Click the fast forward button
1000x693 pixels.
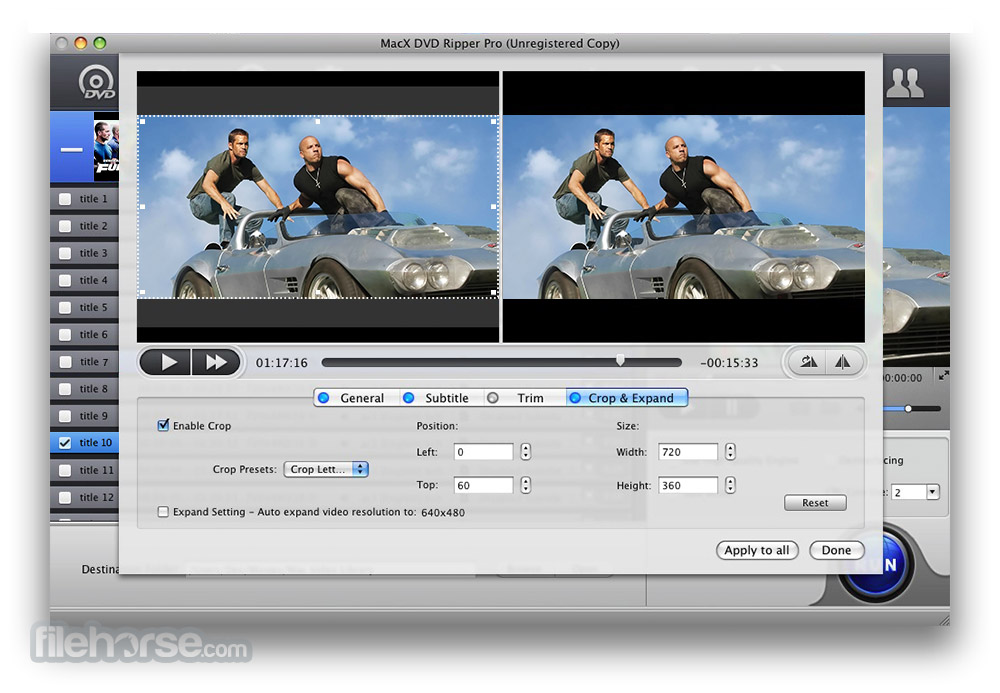[216, 362]
